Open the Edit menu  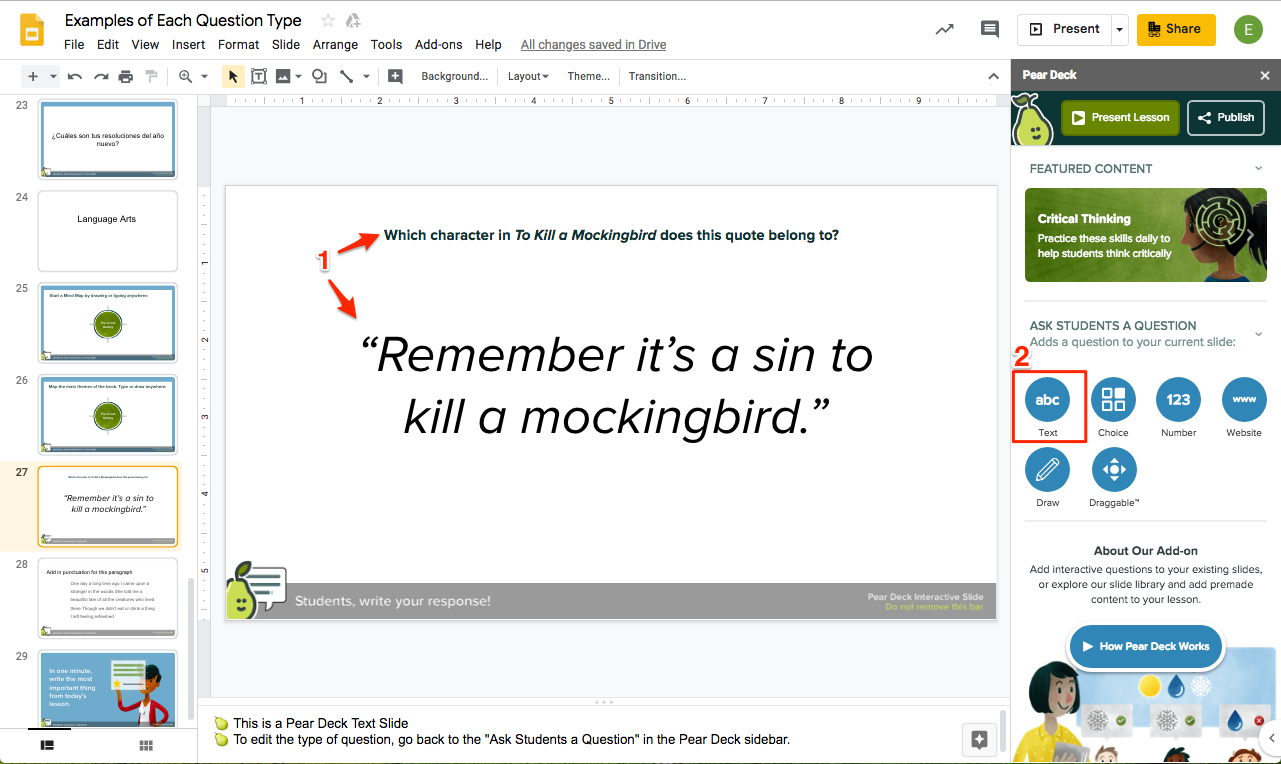[108, 44]
